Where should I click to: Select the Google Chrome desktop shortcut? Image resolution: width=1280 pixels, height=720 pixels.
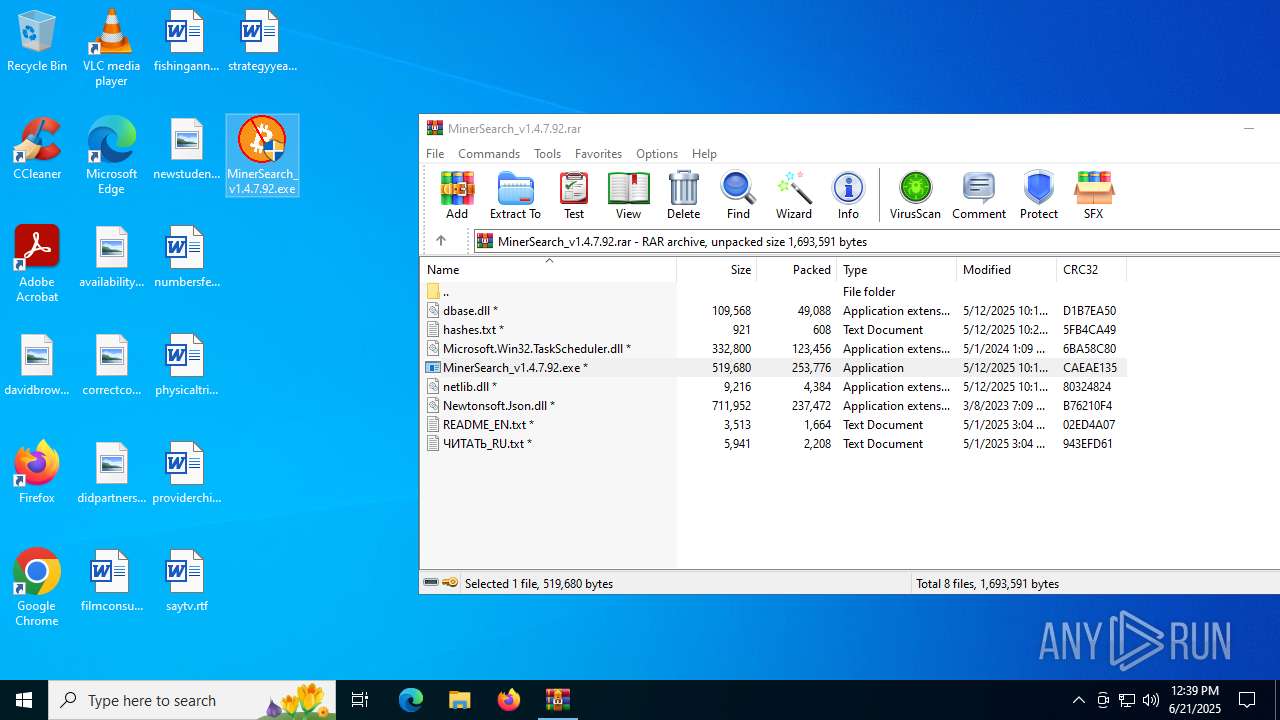click(x=37, y=588)
